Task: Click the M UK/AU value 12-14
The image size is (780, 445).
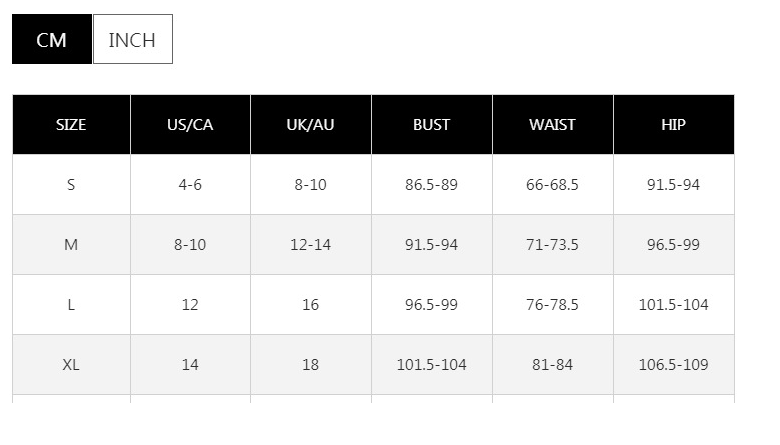Action: pos(310,245)
